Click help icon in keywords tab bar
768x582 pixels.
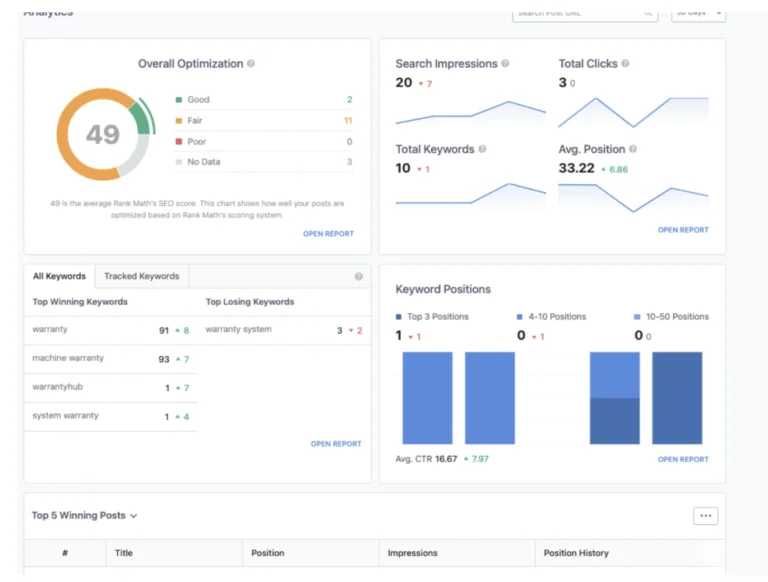point(359,277)
